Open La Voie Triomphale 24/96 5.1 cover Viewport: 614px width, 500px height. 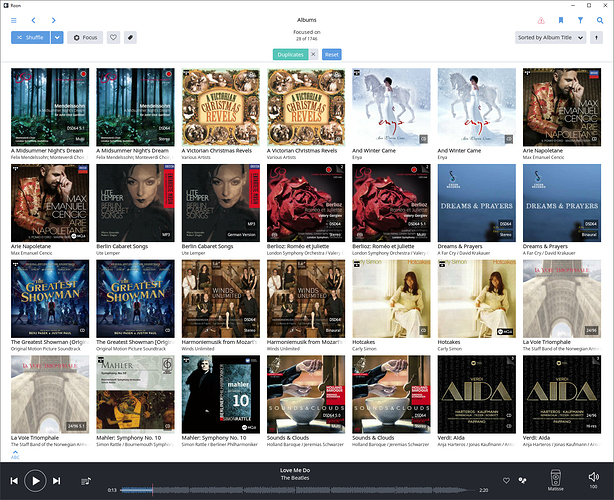(x=50, y=394)
